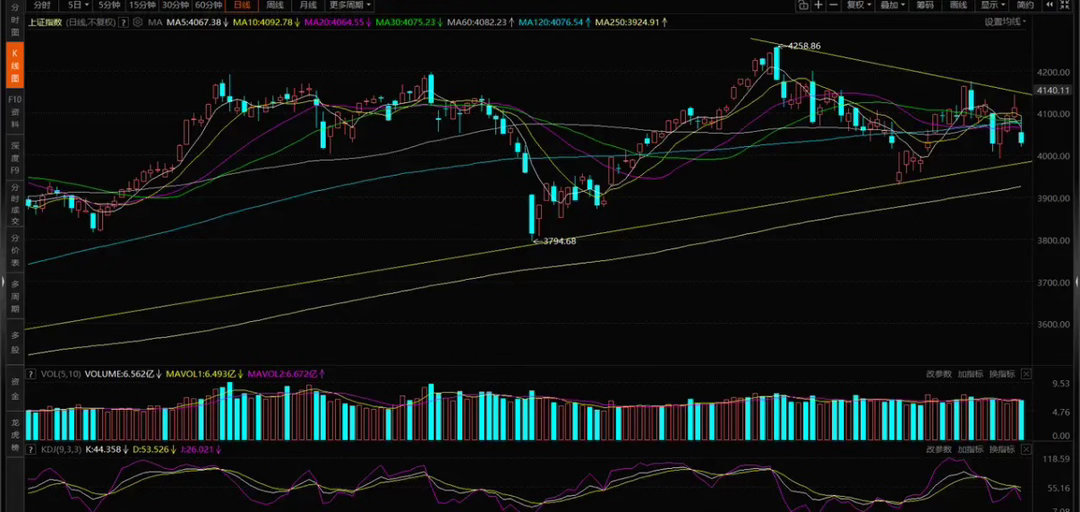Image resolution: width=1080 pixels, height=512 pixels.
Task: Switch to the 60分钟 period
Action: [x=211, y=5]
